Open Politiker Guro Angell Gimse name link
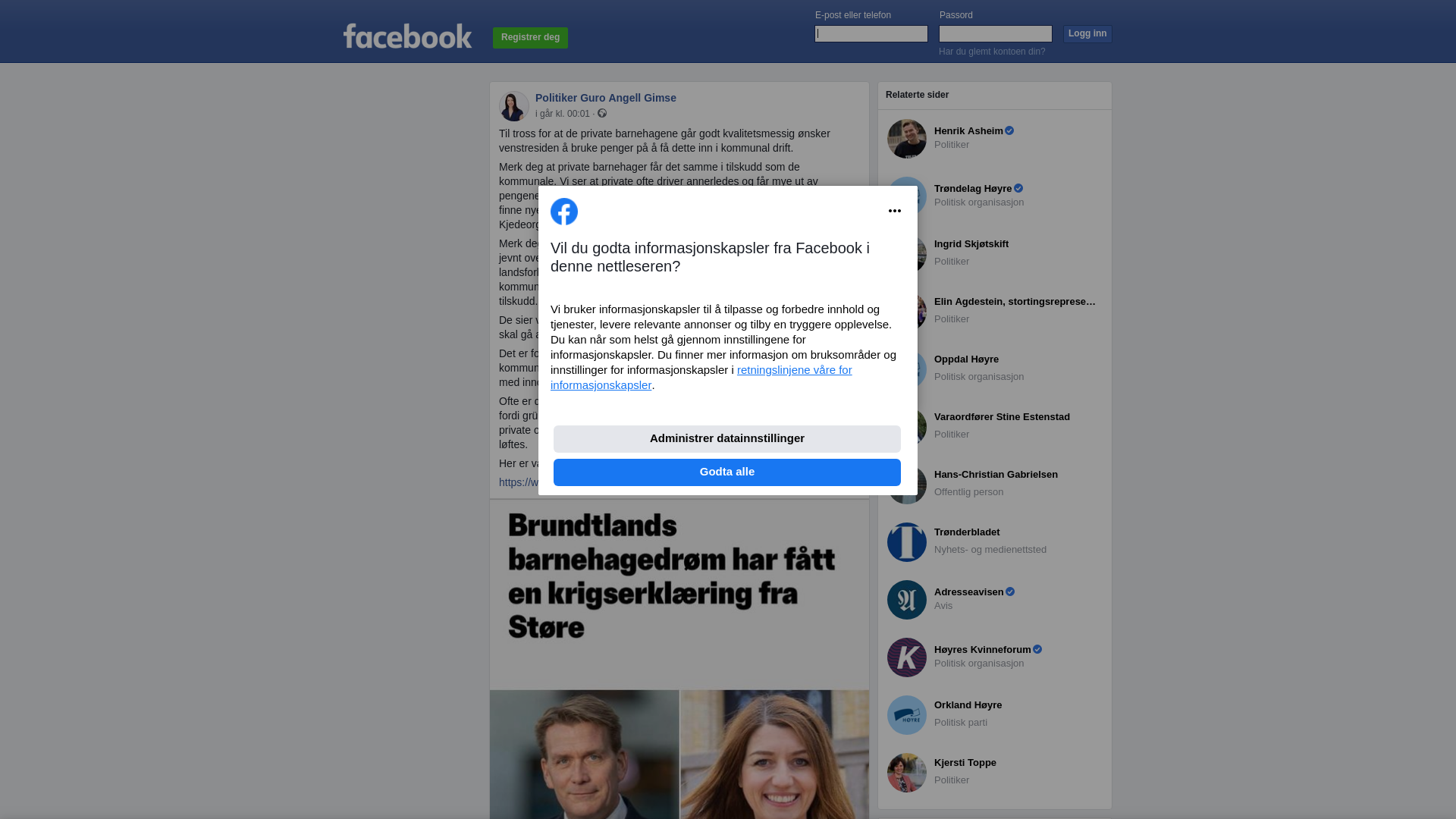Viewport: 1456px width, 819px height. 606,98
